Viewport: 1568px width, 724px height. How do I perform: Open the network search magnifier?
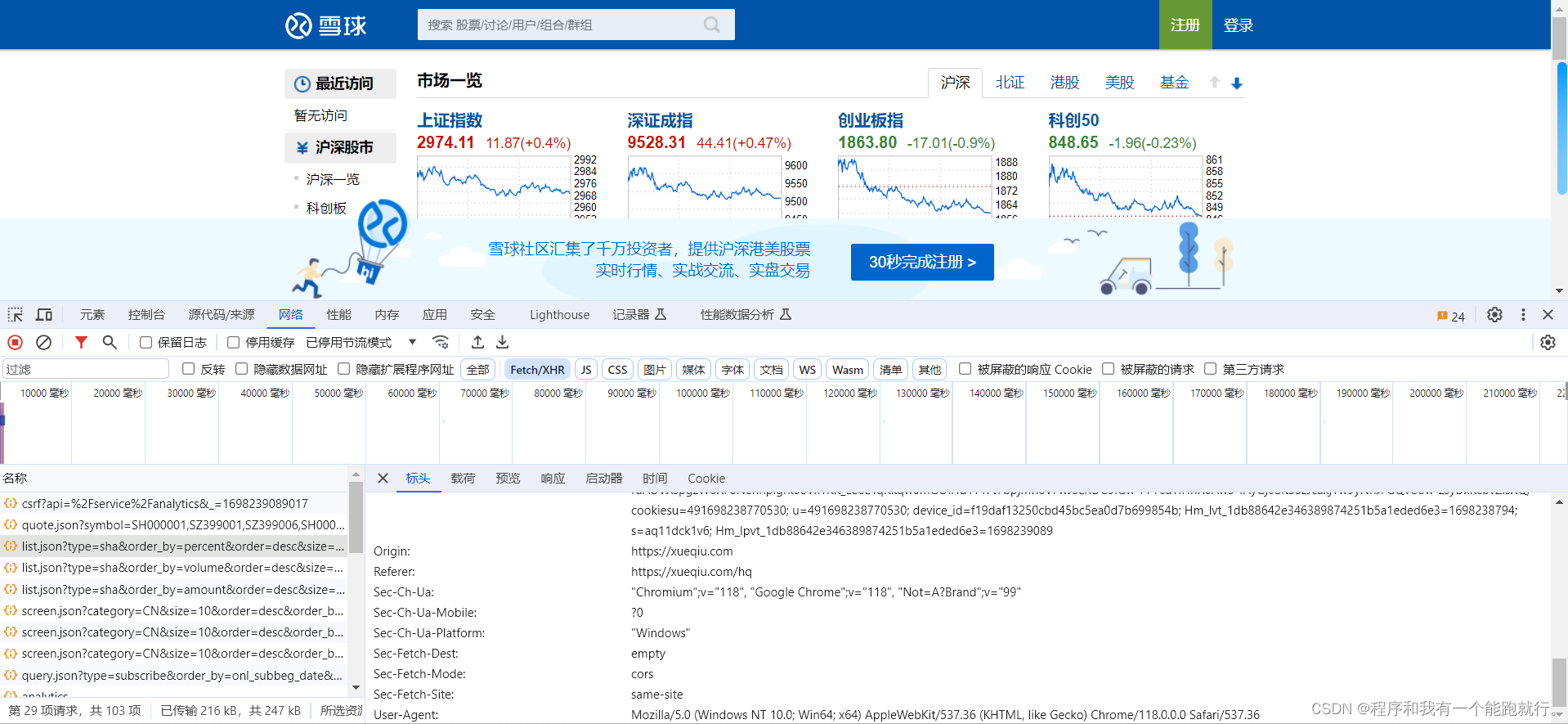click(x=110, y=343)
